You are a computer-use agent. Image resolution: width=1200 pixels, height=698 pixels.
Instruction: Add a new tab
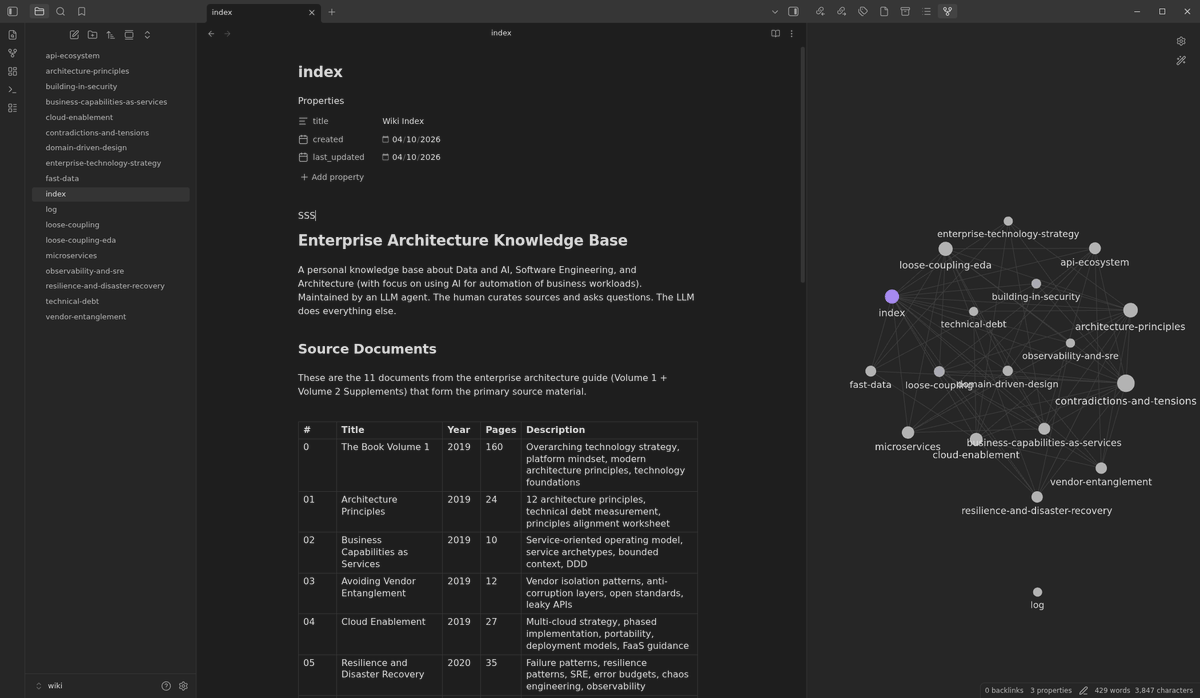tap(332, 12)
